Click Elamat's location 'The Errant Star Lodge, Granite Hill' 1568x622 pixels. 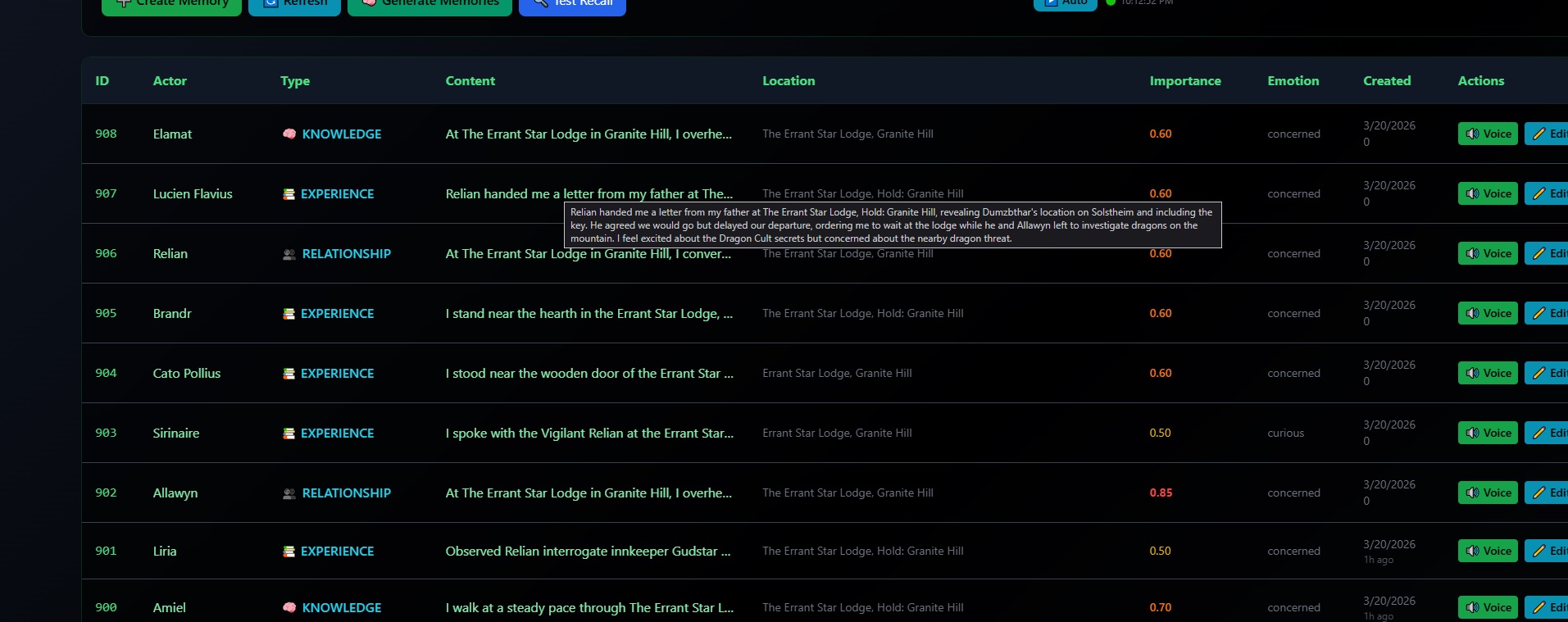click(x=848, y=134)
